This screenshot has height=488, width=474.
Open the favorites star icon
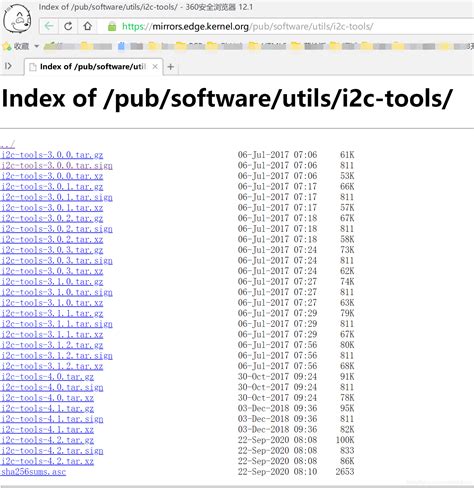click(7, 46)
